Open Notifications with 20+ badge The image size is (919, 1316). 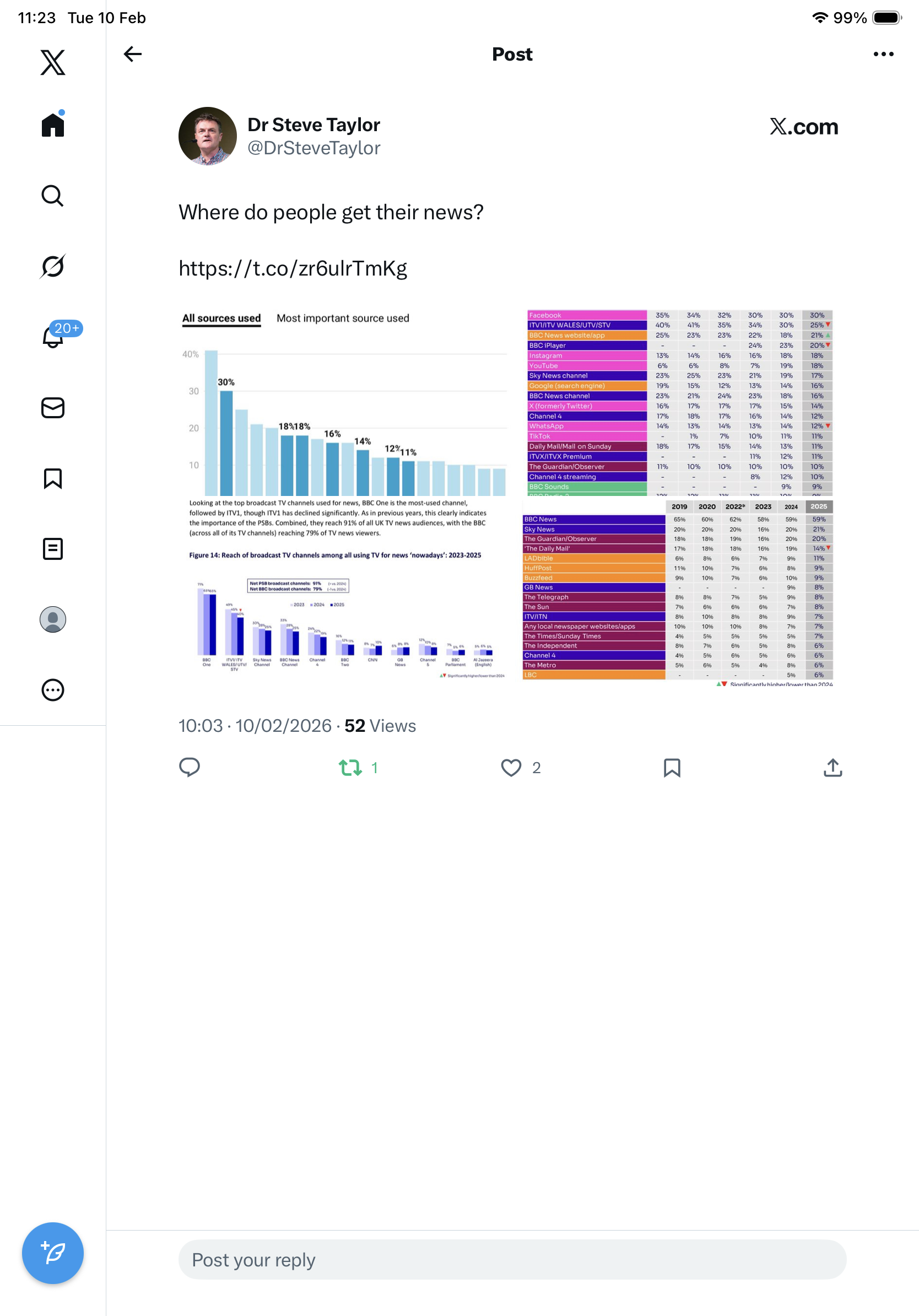tap(54, 337)
